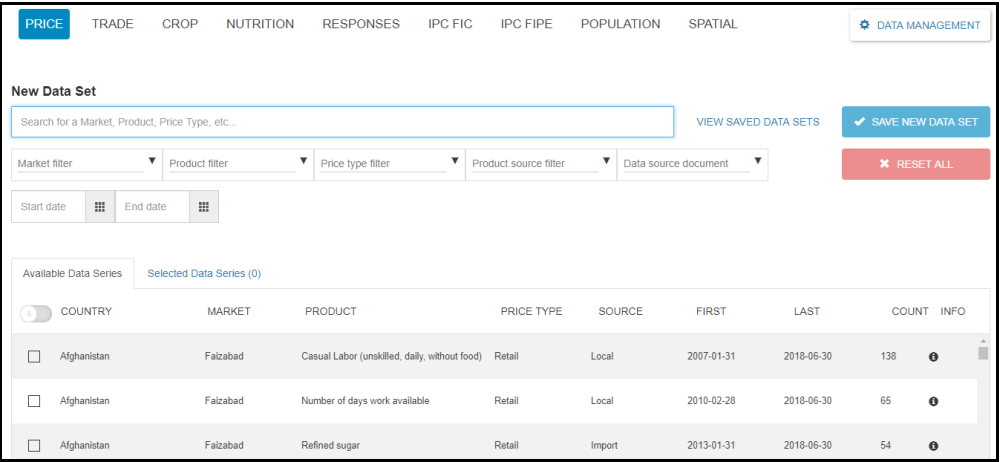This screenshot has height=462, width=1000.
Task: Click the data set search input field
Action: pyautogui.click(x=342, y=122)
